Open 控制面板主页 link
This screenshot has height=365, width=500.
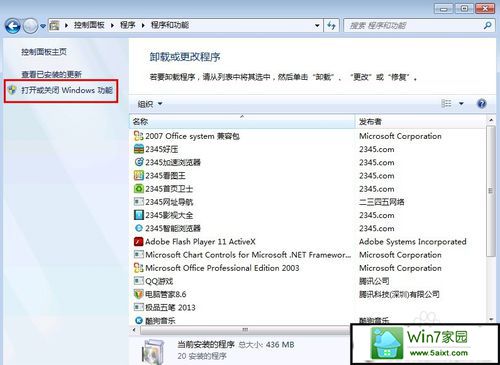point(44,52)
